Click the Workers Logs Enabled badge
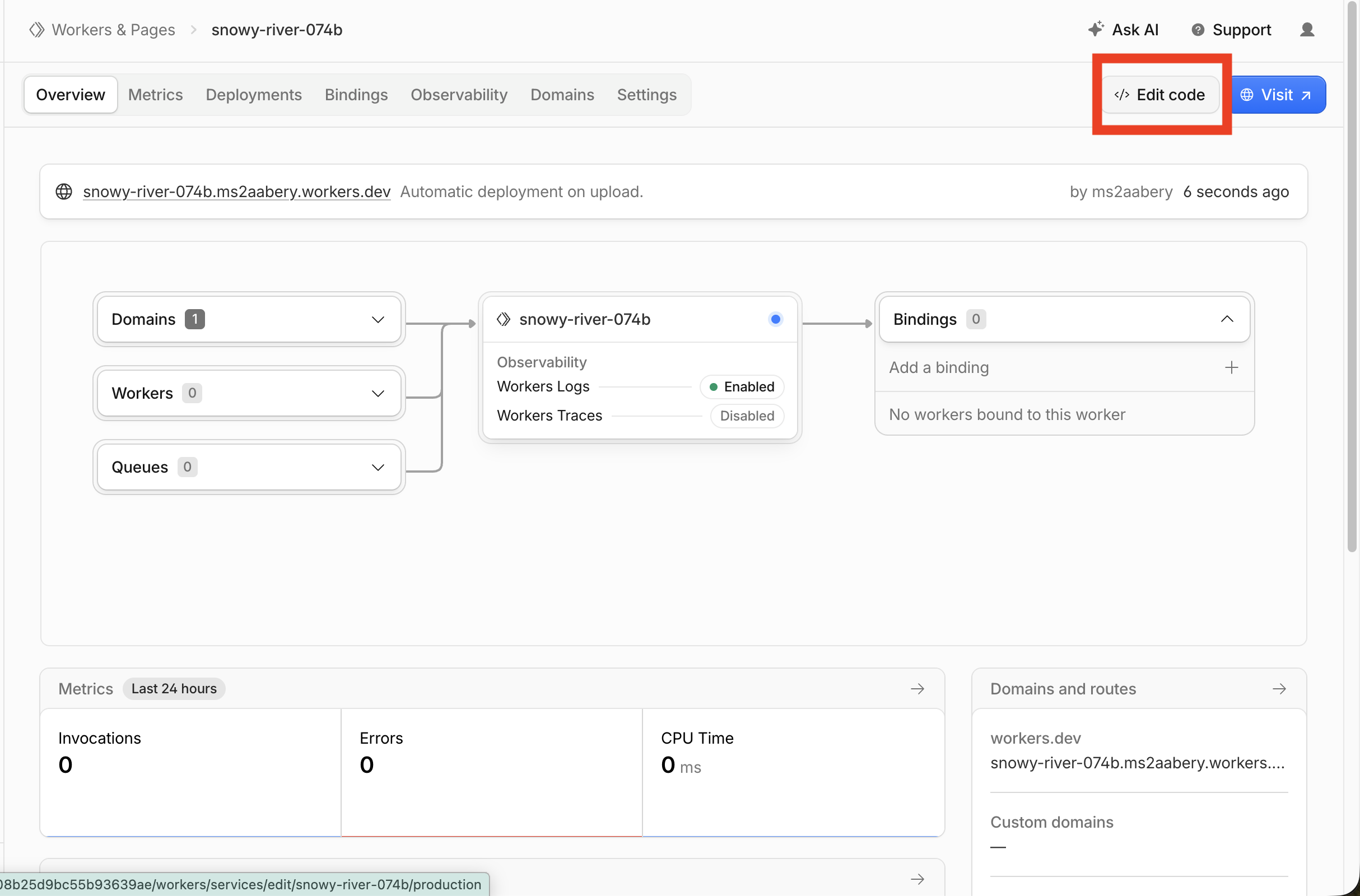Screen dimensions: 1360x896 click(x=742, y=387)
